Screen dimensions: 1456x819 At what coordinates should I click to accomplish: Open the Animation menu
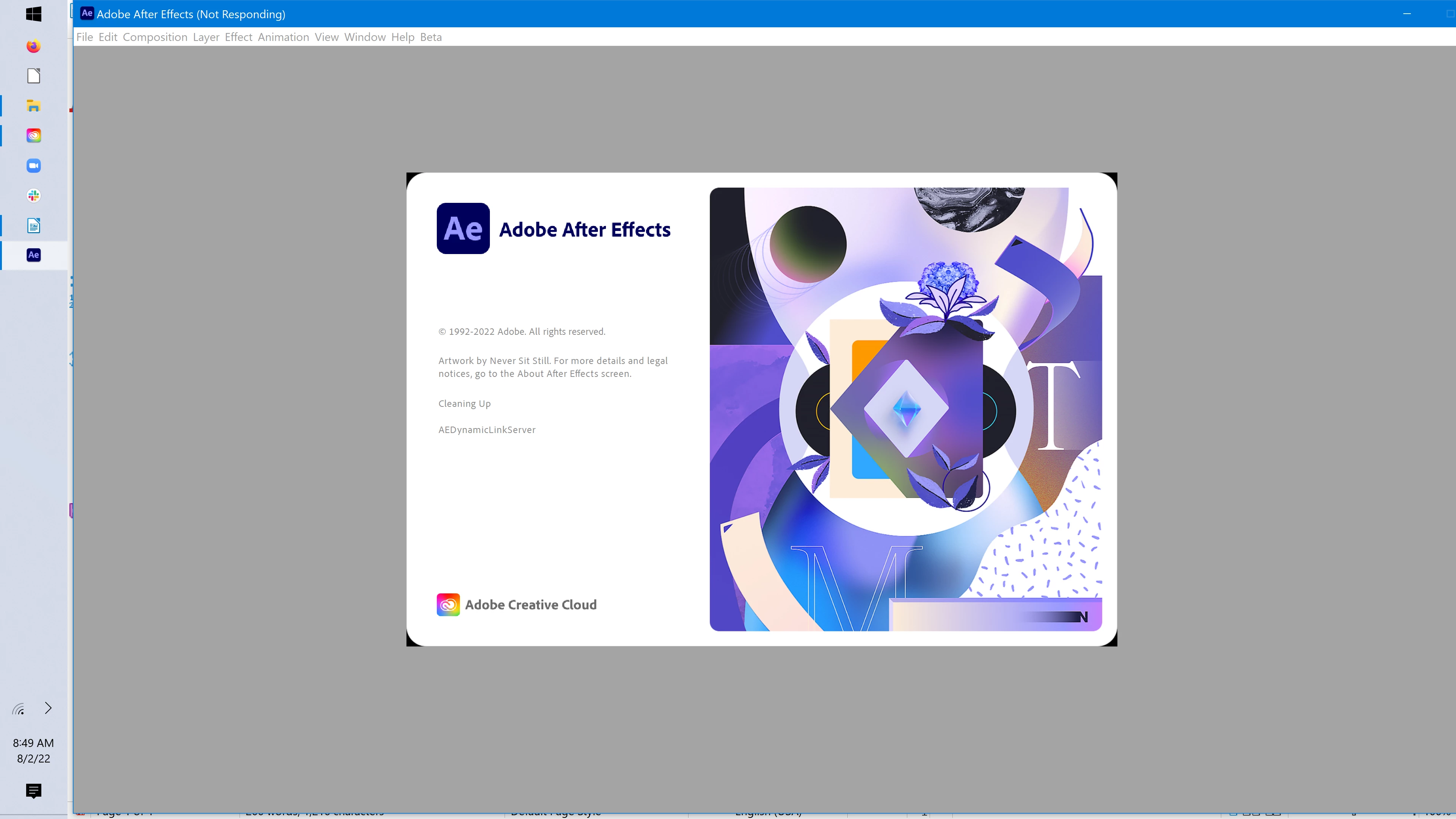[x=283, y=37]
